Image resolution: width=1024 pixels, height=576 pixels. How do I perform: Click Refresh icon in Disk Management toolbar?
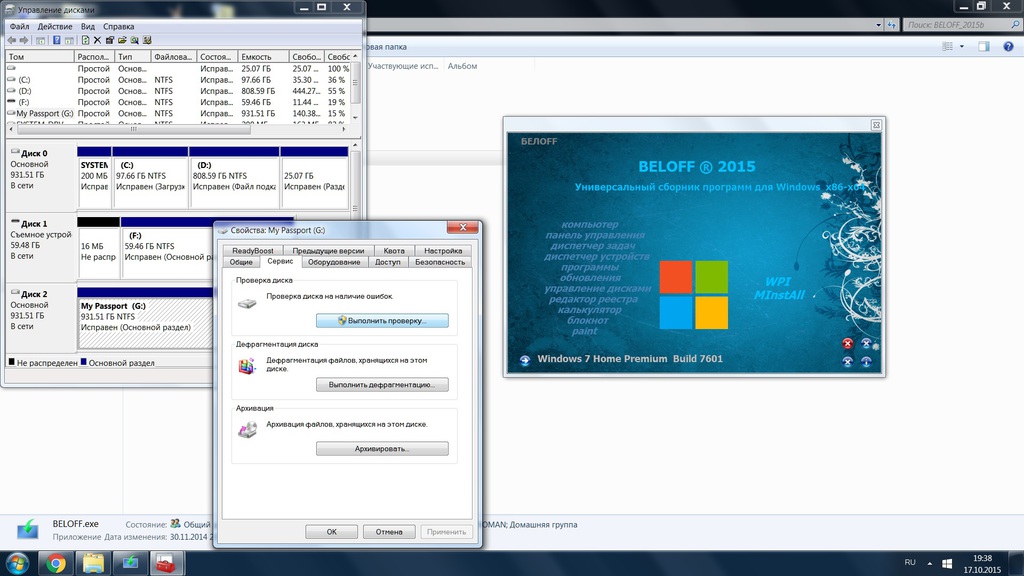click(86, 40)
